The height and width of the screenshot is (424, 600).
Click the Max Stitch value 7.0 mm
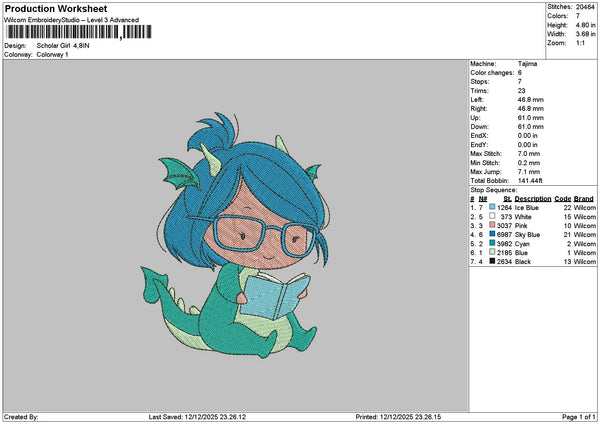tap(529, 154)
